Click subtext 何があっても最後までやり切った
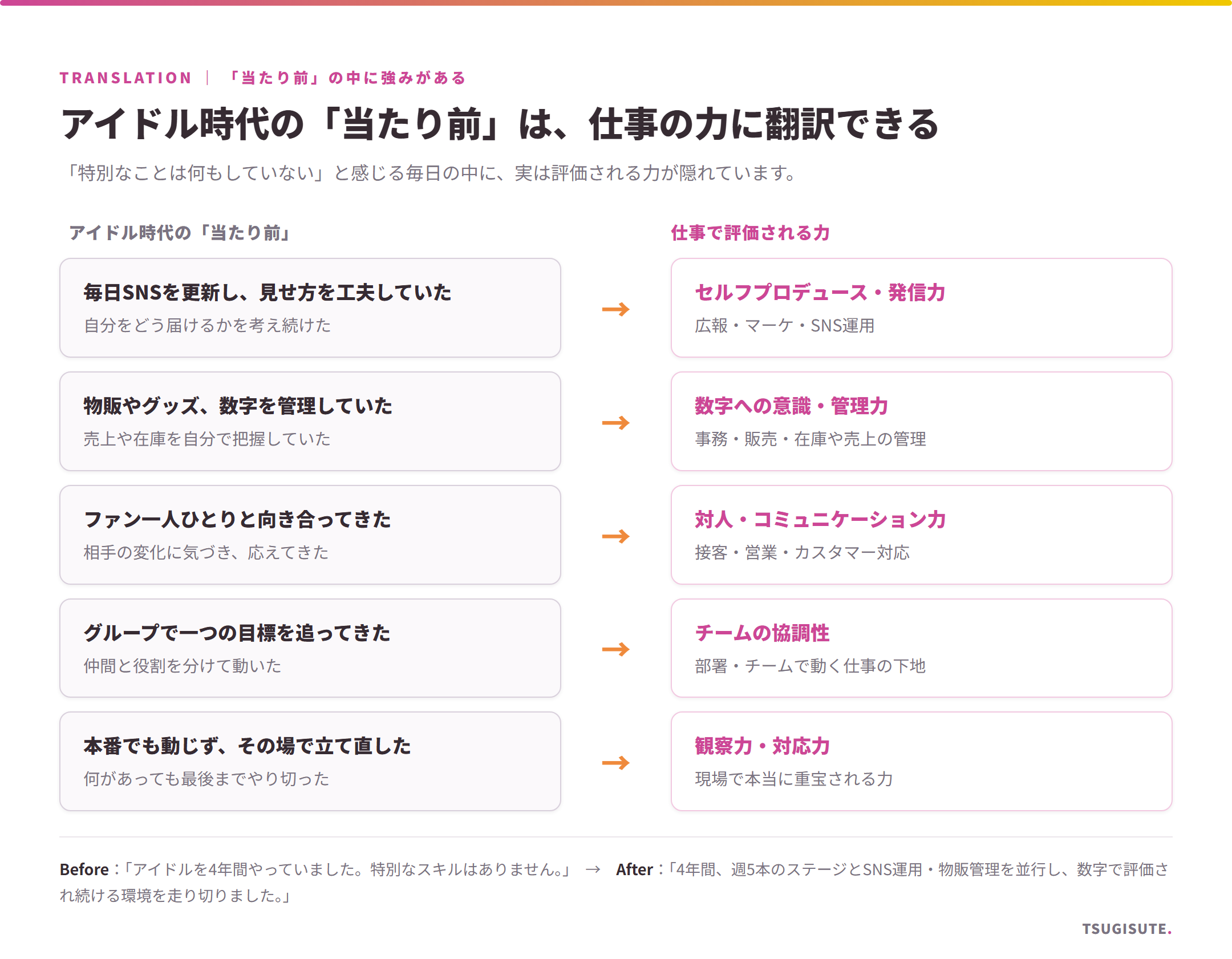 [x=206, y=779]
